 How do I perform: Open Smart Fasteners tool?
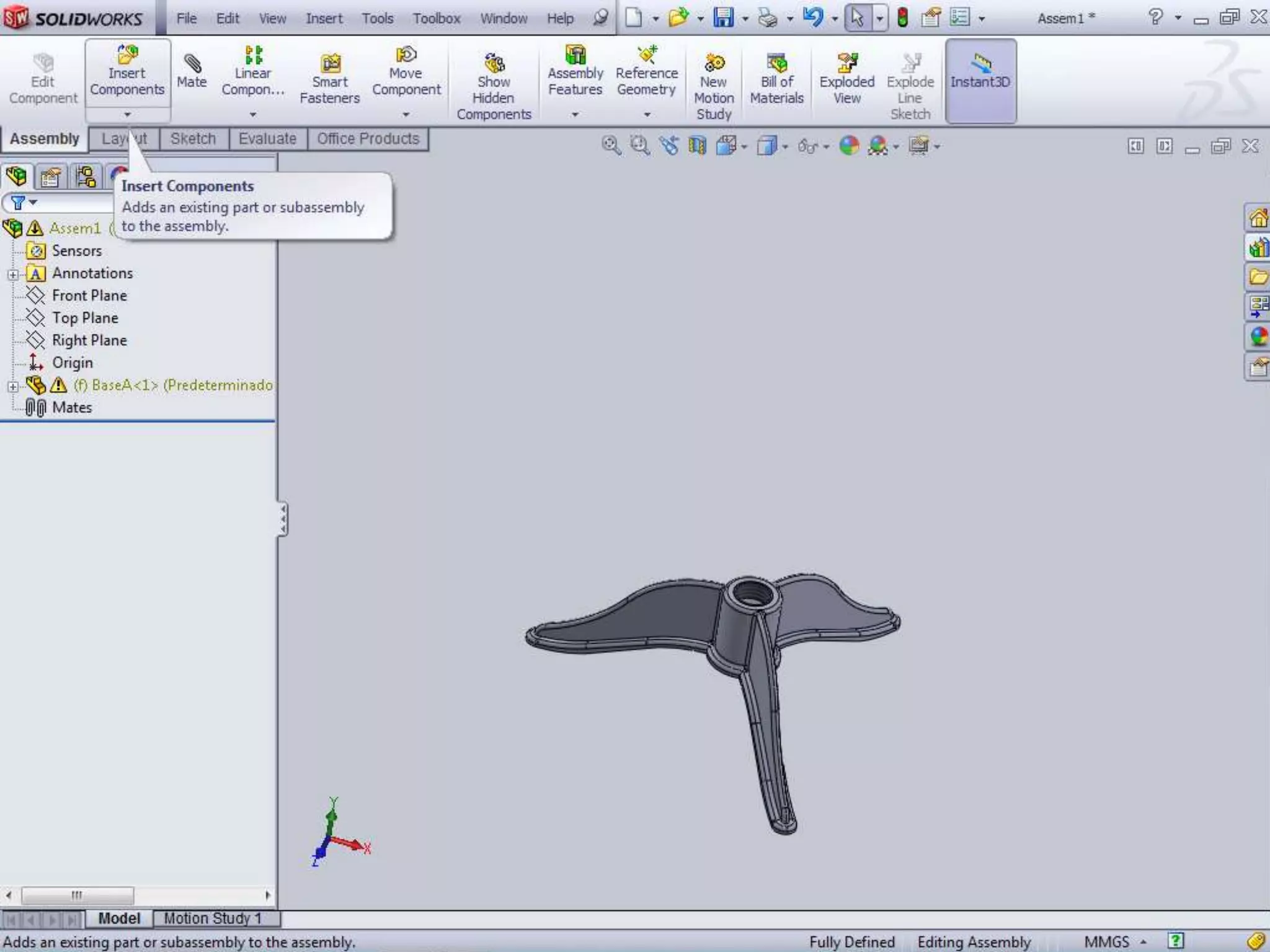(330, 64)
